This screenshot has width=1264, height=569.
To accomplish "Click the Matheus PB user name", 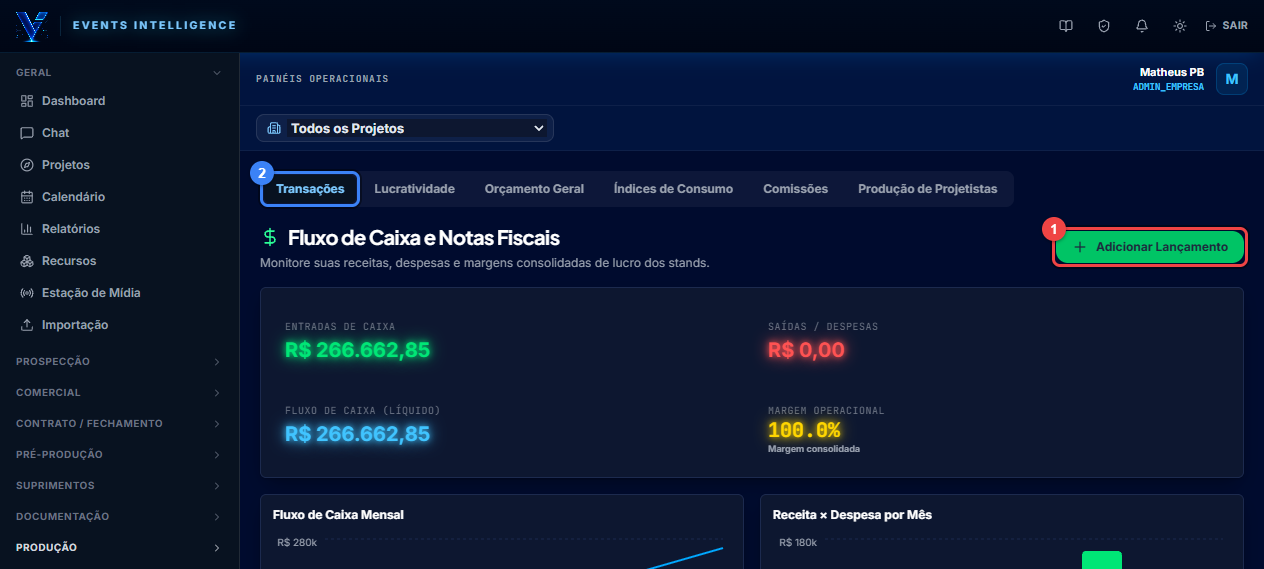I will pos(1171,72).
